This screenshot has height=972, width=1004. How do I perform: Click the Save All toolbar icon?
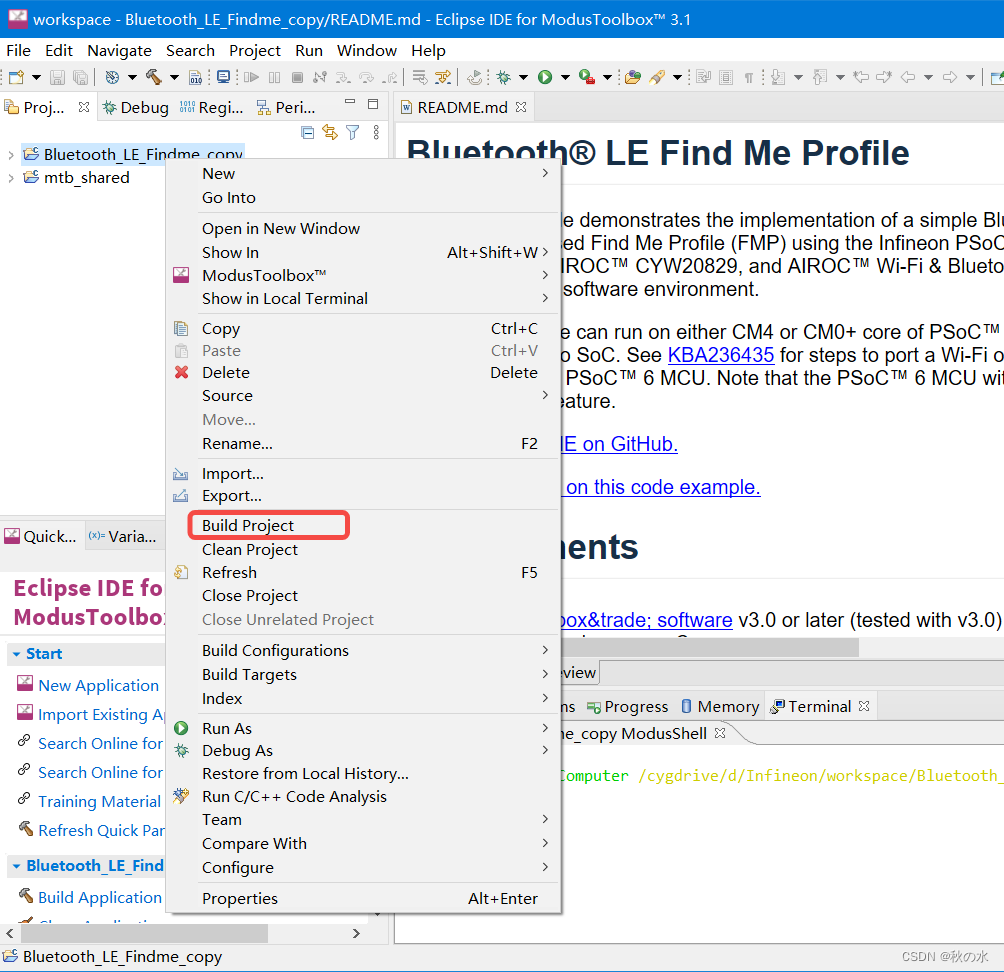80,77
